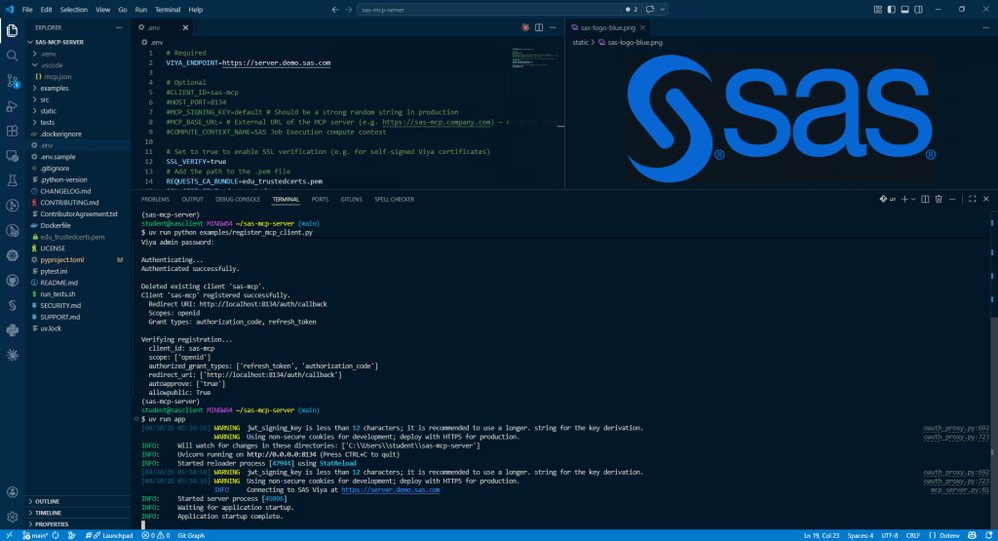Click the Copilot chat icon in title bar
The height and width of the screenshot is (541, 998).
650,10
